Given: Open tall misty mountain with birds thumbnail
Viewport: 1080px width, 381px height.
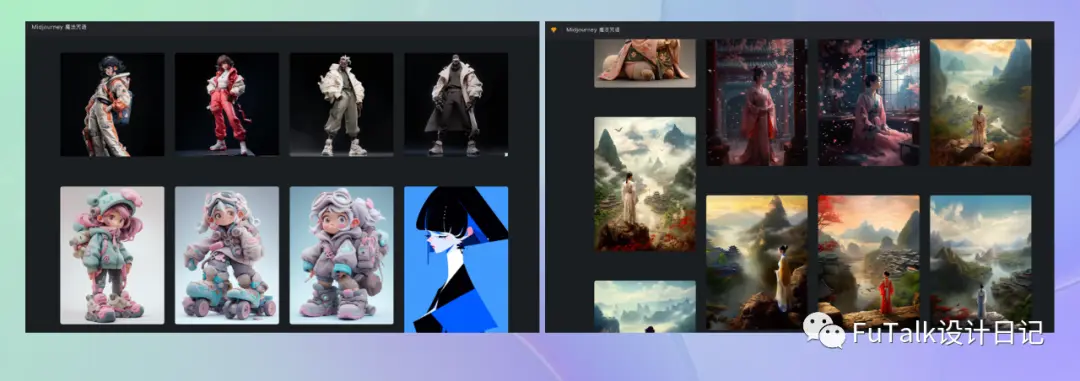Looking at the screenshot, I should [645, 184].
